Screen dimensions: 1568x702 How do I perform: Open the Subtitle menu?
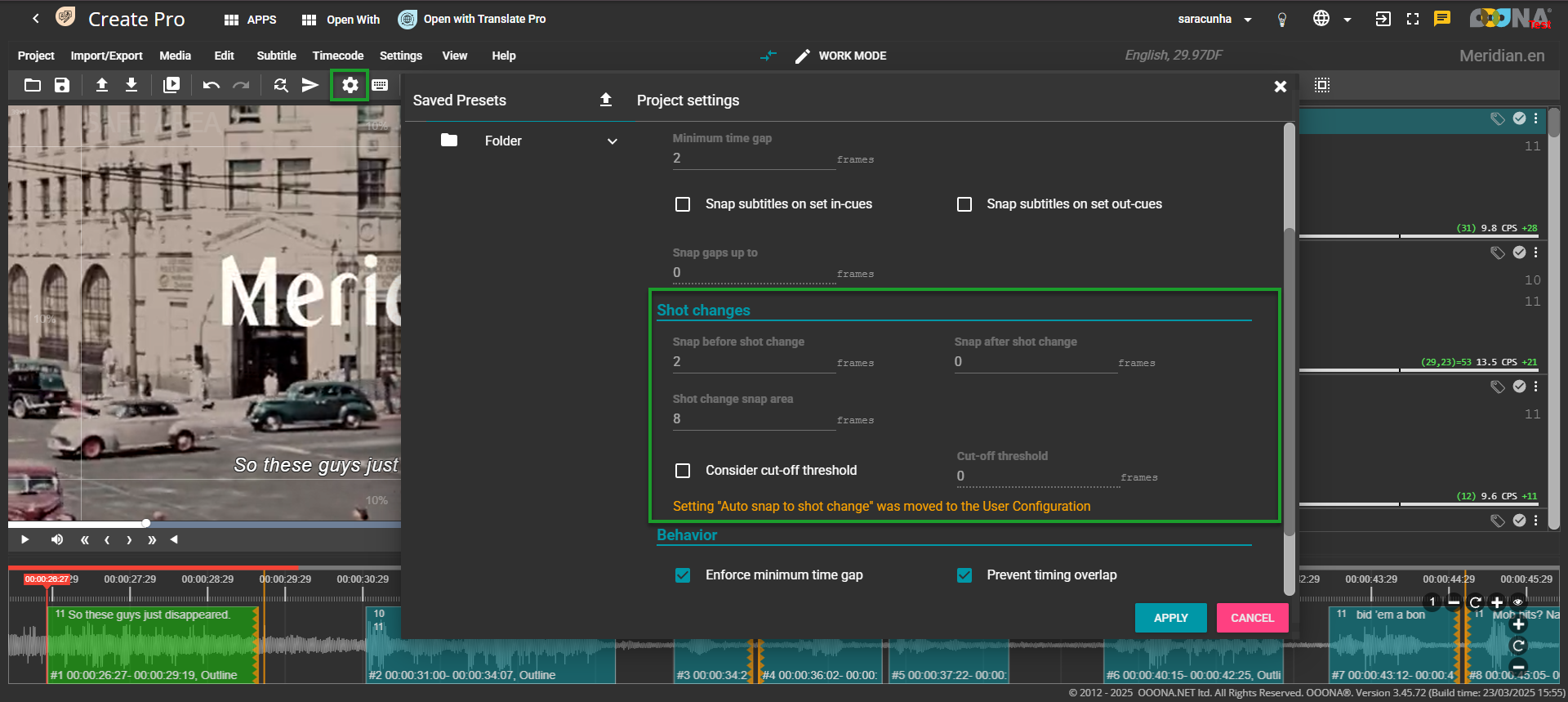(x=276, y=56)
